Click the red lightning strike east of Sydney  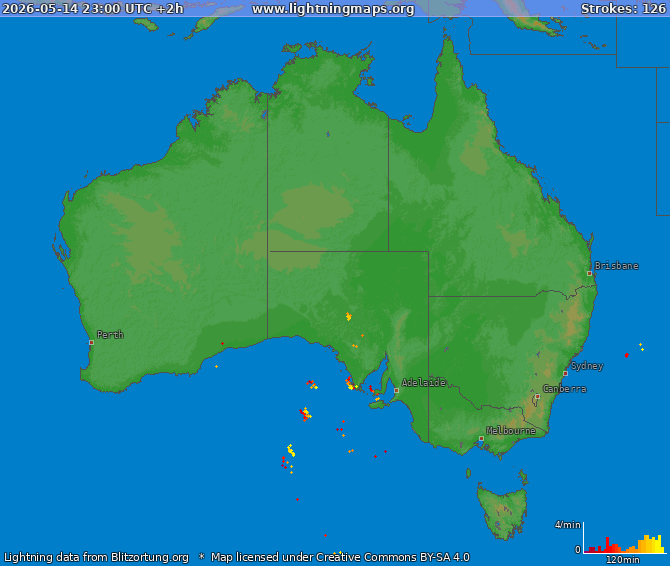coord(626,355)
